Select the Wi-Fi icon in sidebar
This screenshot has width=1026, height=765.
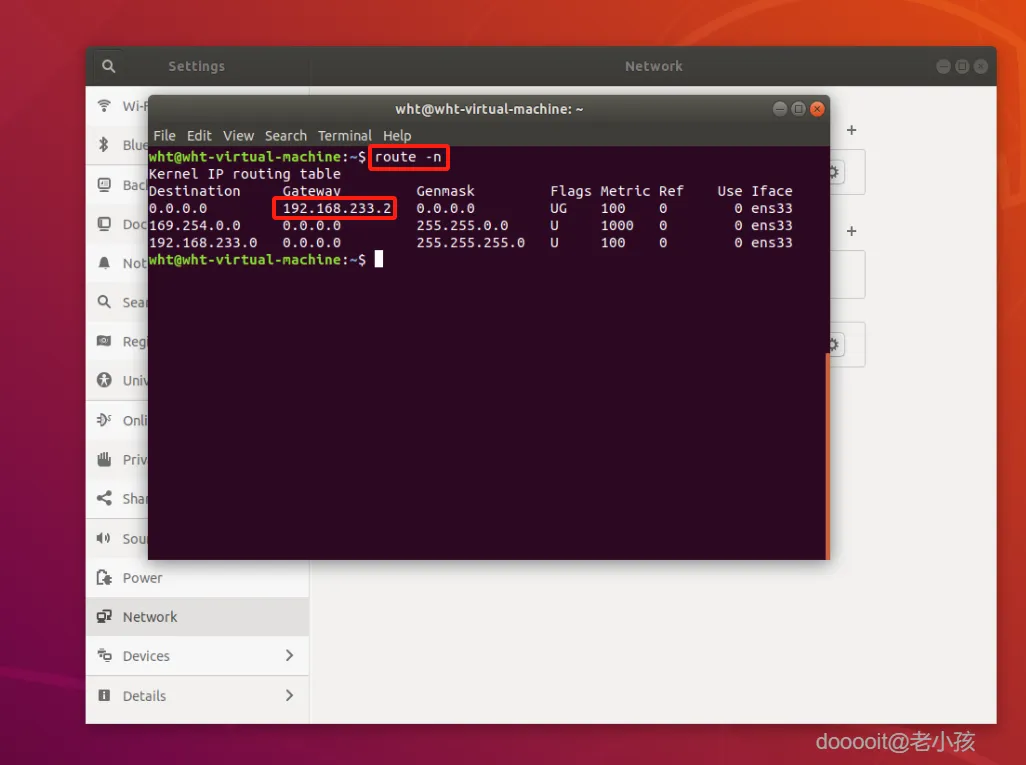(x=104, y=105)
